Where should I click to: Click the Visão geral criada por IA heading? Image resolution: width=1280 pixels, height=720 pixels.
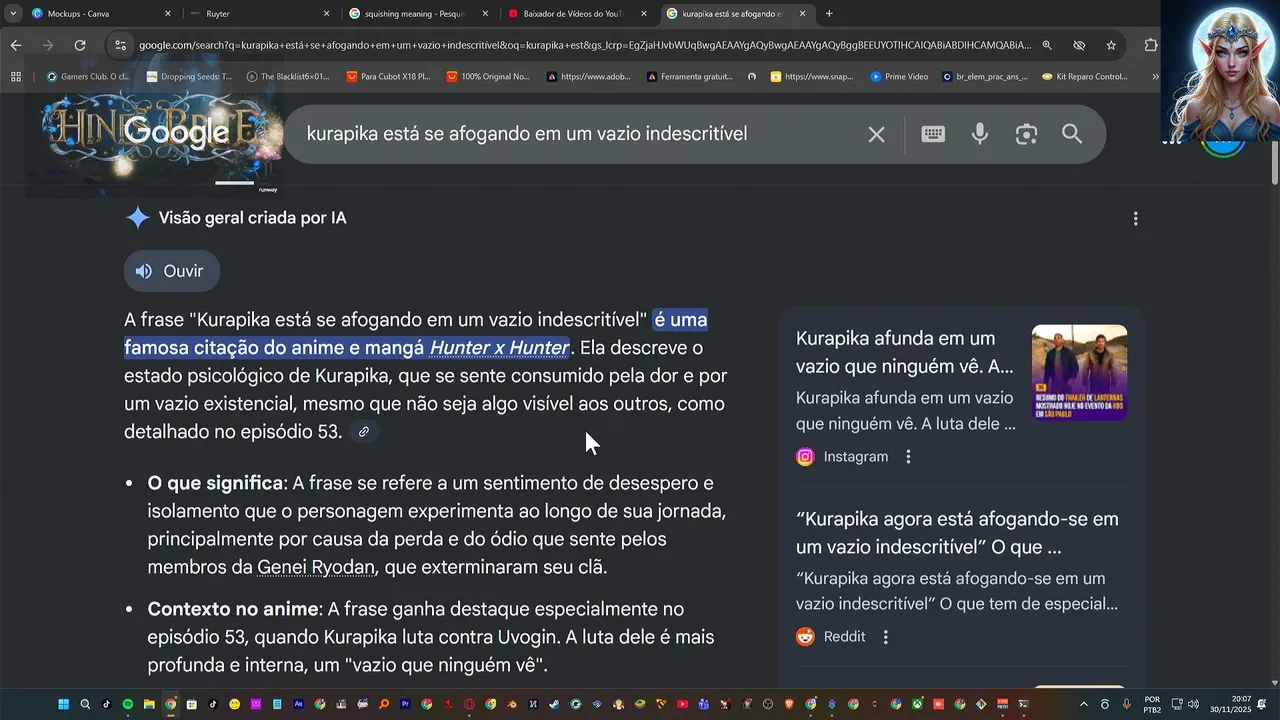tap(252, 218)
